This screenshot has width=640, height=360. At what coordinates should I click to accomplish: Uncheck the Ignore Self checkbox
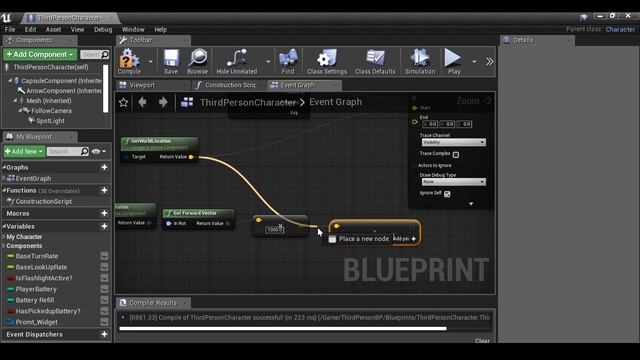click(x=447, y=194)
